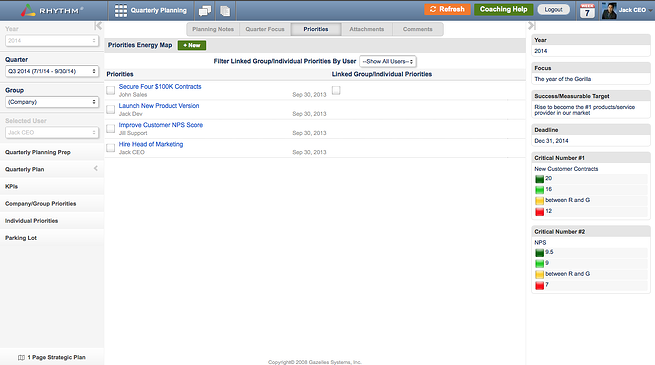Click the red swatch for value 12

coord(539,211)
